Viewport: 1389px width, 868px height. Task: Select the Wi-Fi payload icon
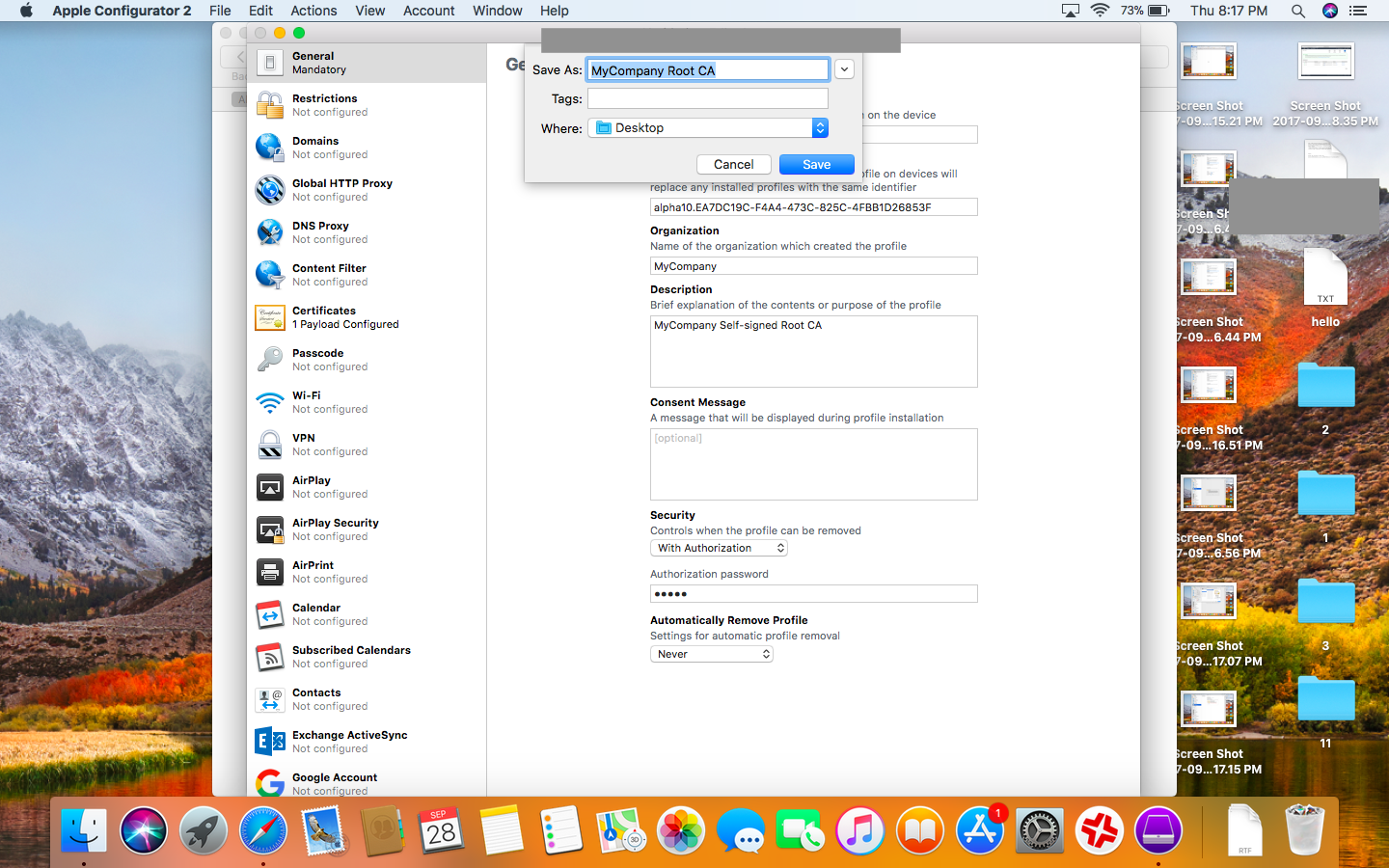click(270, 402)
